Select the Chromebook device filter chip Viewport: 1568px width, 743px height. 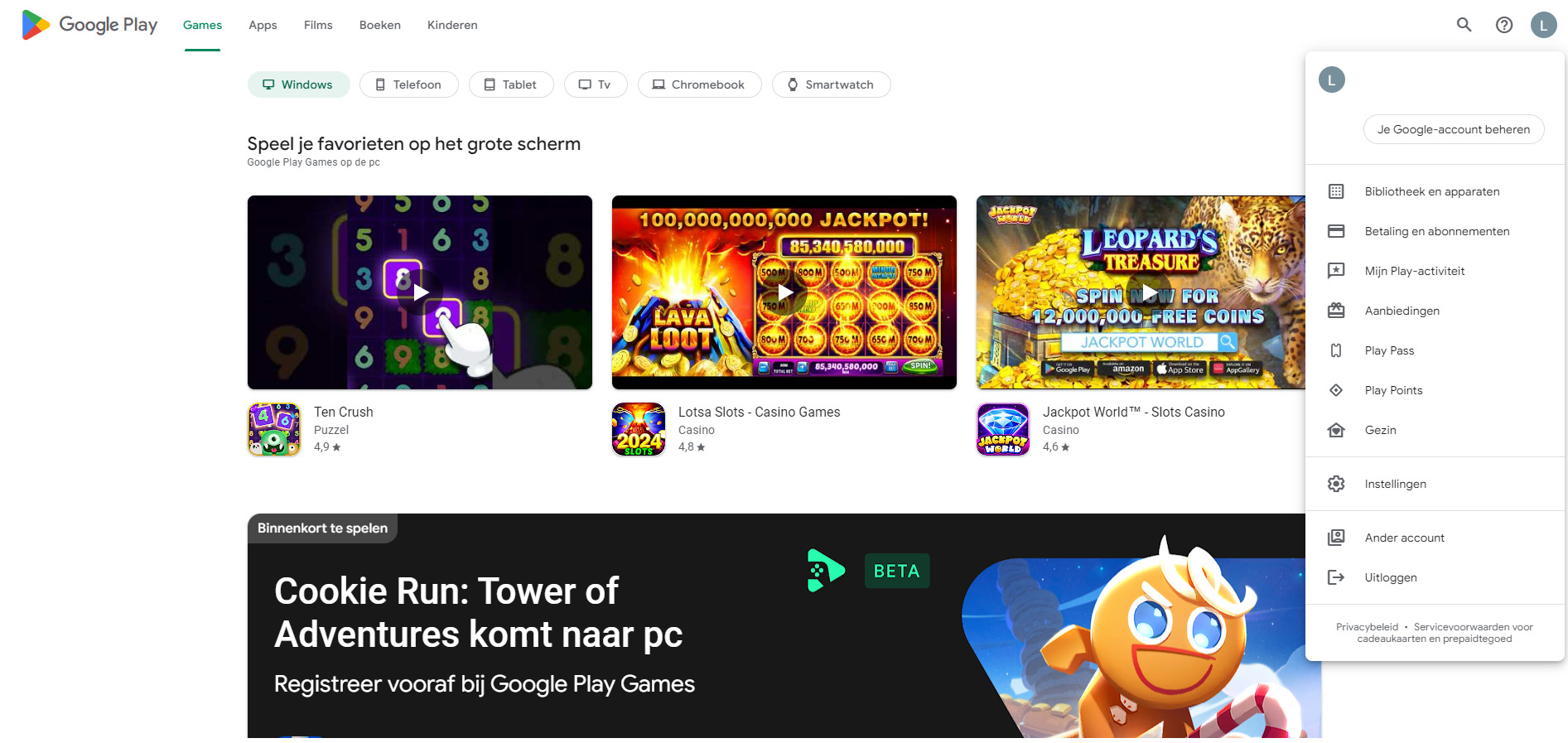point(699,84)
